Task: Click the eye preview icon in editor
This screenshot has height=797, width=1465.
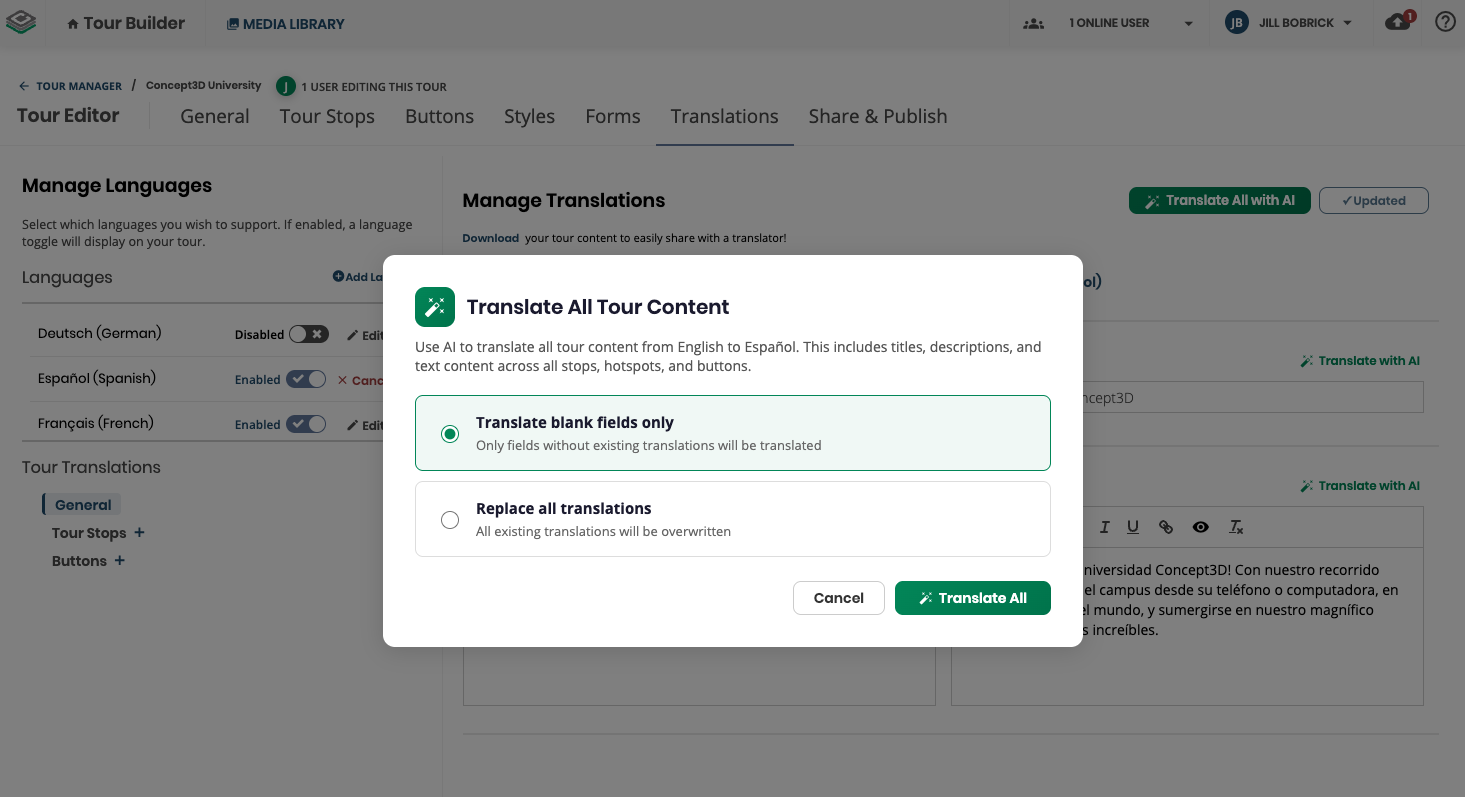Action: 1200,527
